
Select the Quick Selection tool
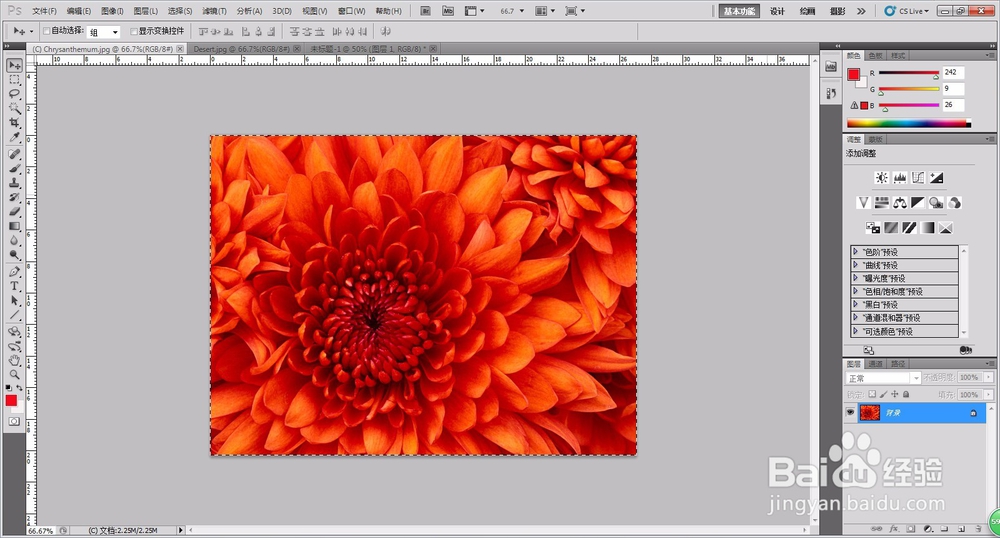[x=14, y=108]
